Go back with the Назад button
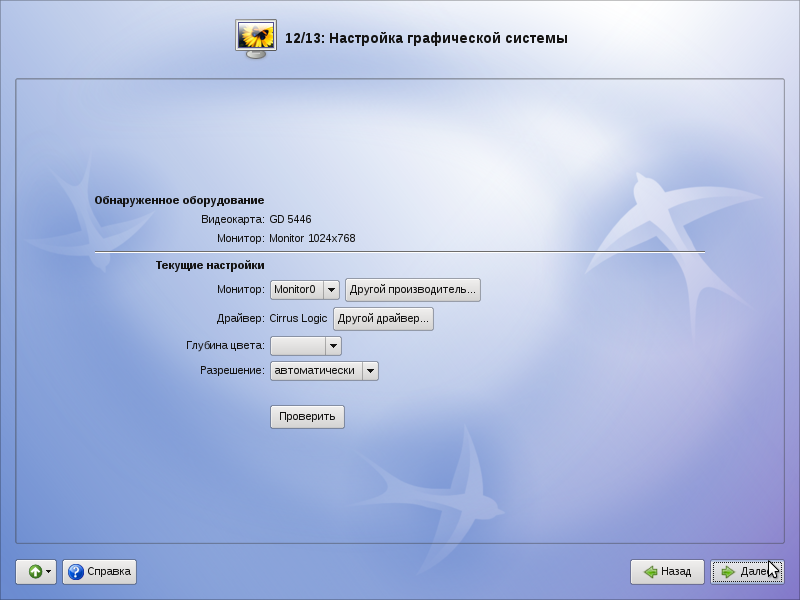The image size is (800, 600). [x=667, y=572]
